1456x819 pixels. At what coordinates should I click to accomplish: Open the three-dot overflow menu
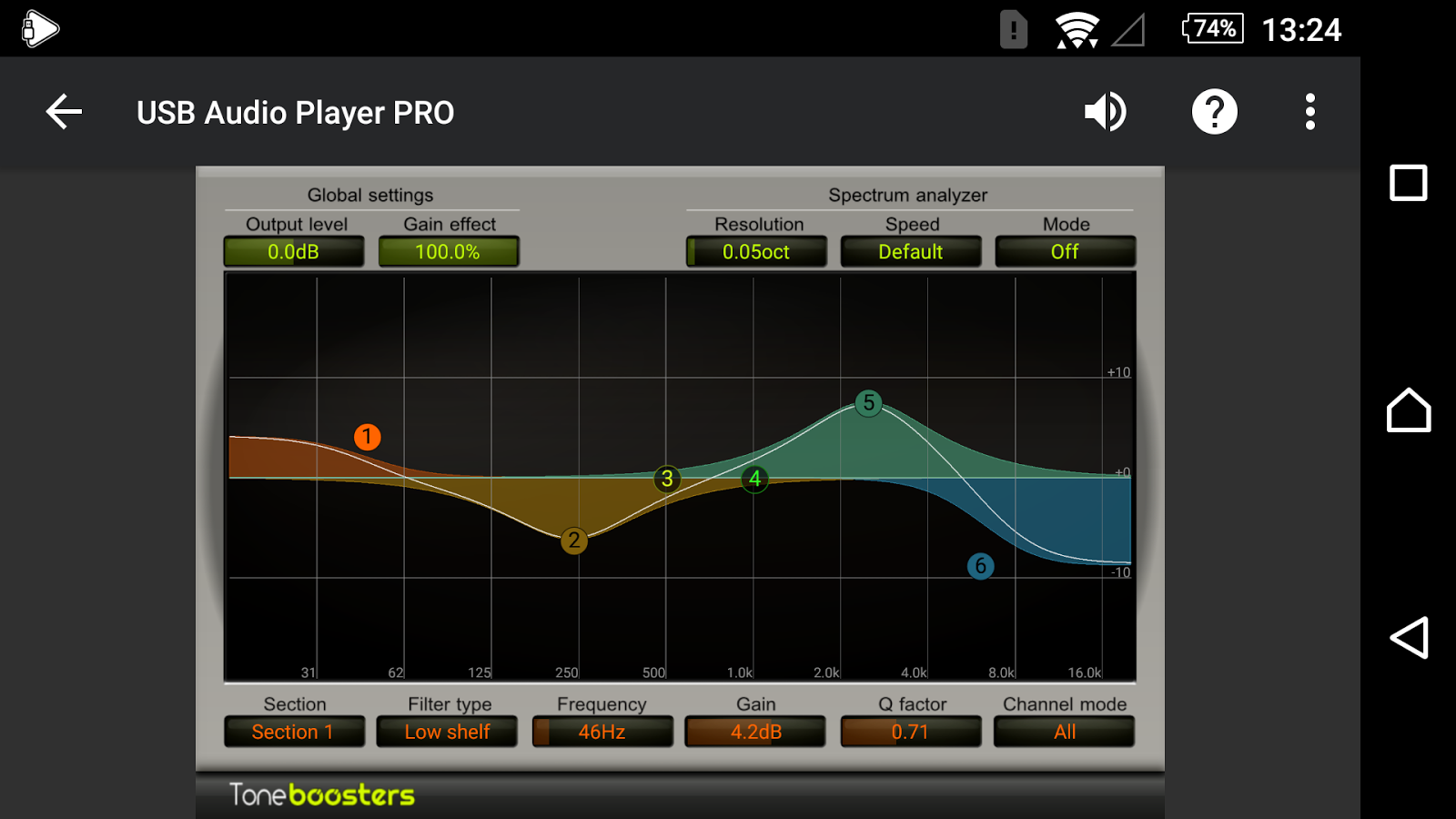point(1310,112)
